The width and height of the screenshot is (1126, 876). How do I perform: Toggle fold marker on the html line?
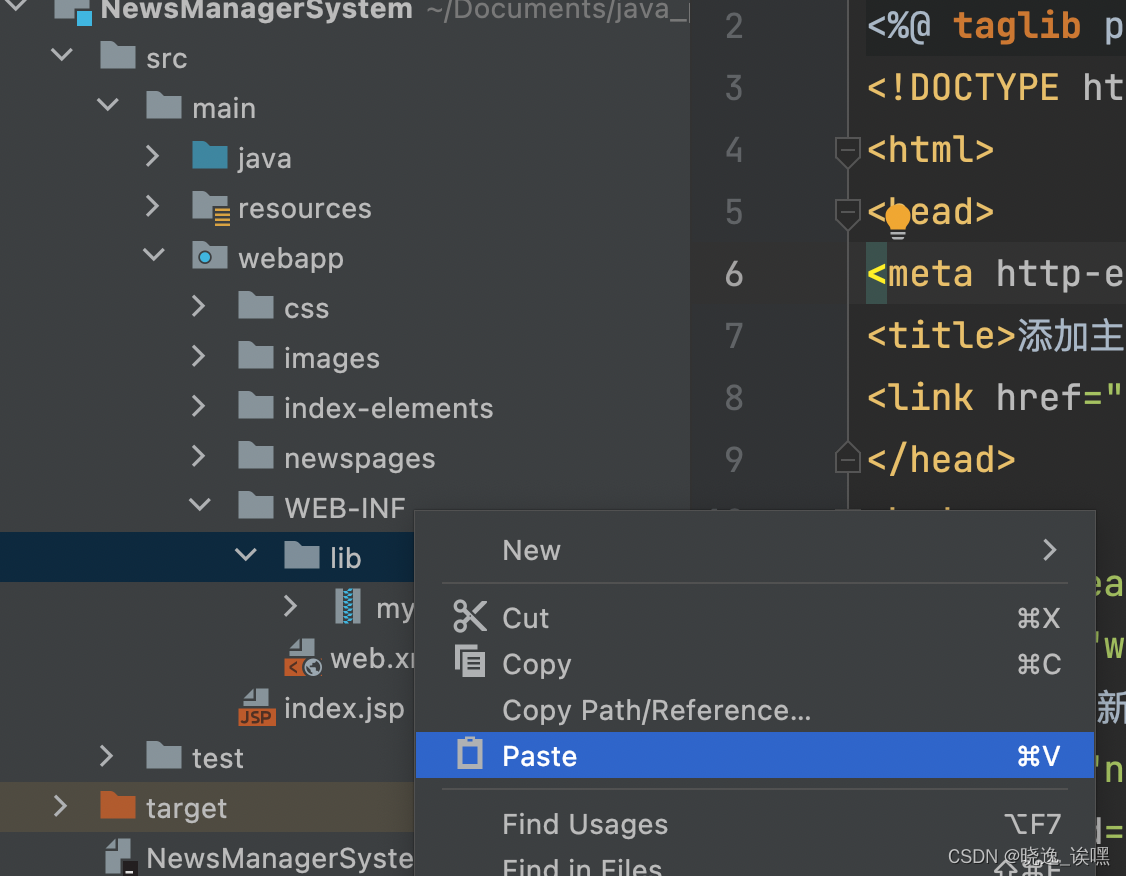[x=847, y=152]
